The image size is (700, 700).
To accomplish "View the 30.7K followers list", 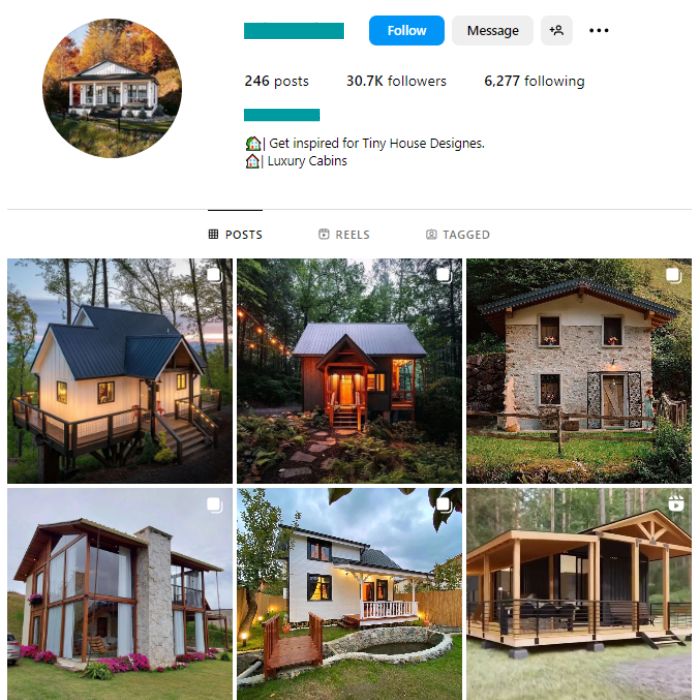I will [x=396, y=81].
